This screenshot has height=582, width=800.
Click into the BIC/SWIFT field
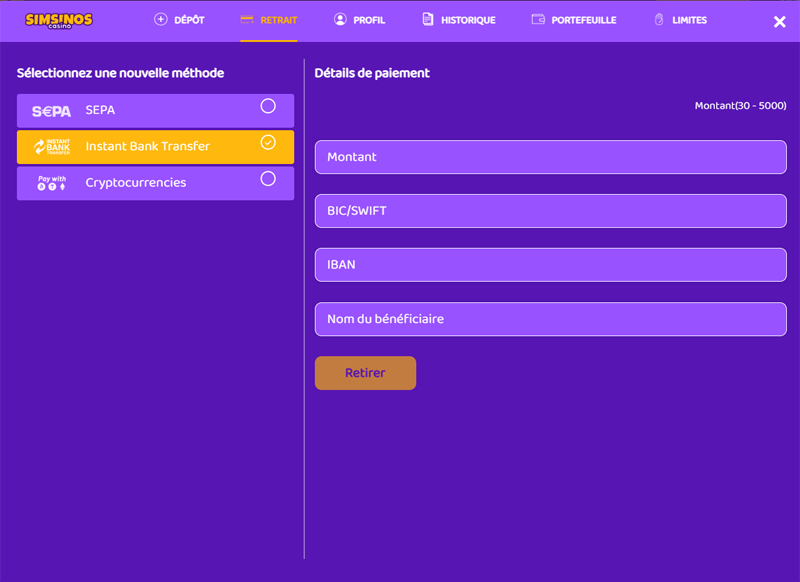pyautogui.click(x=550, y=211)
